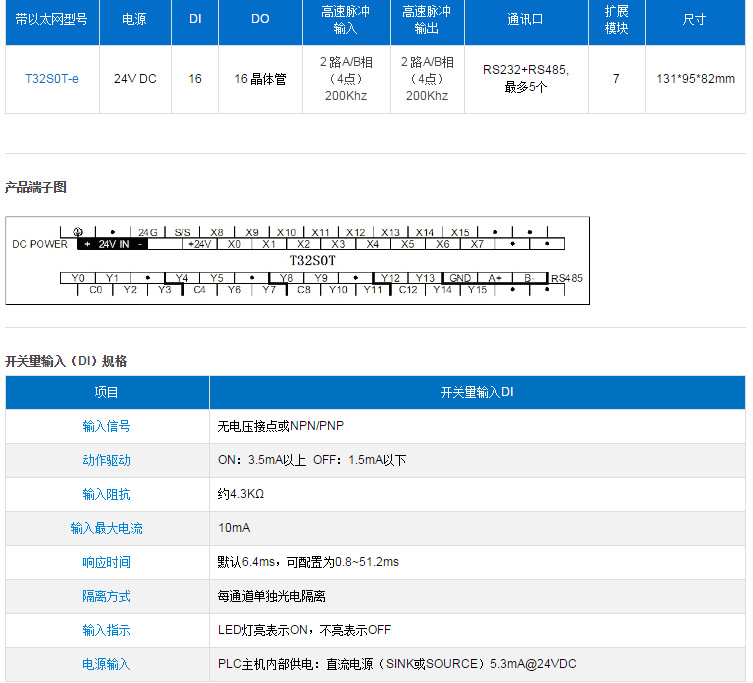The height and width of the screenshot is (683, 753).
Task: Click the 输入信号 row label
Action: tap(106, 426)
